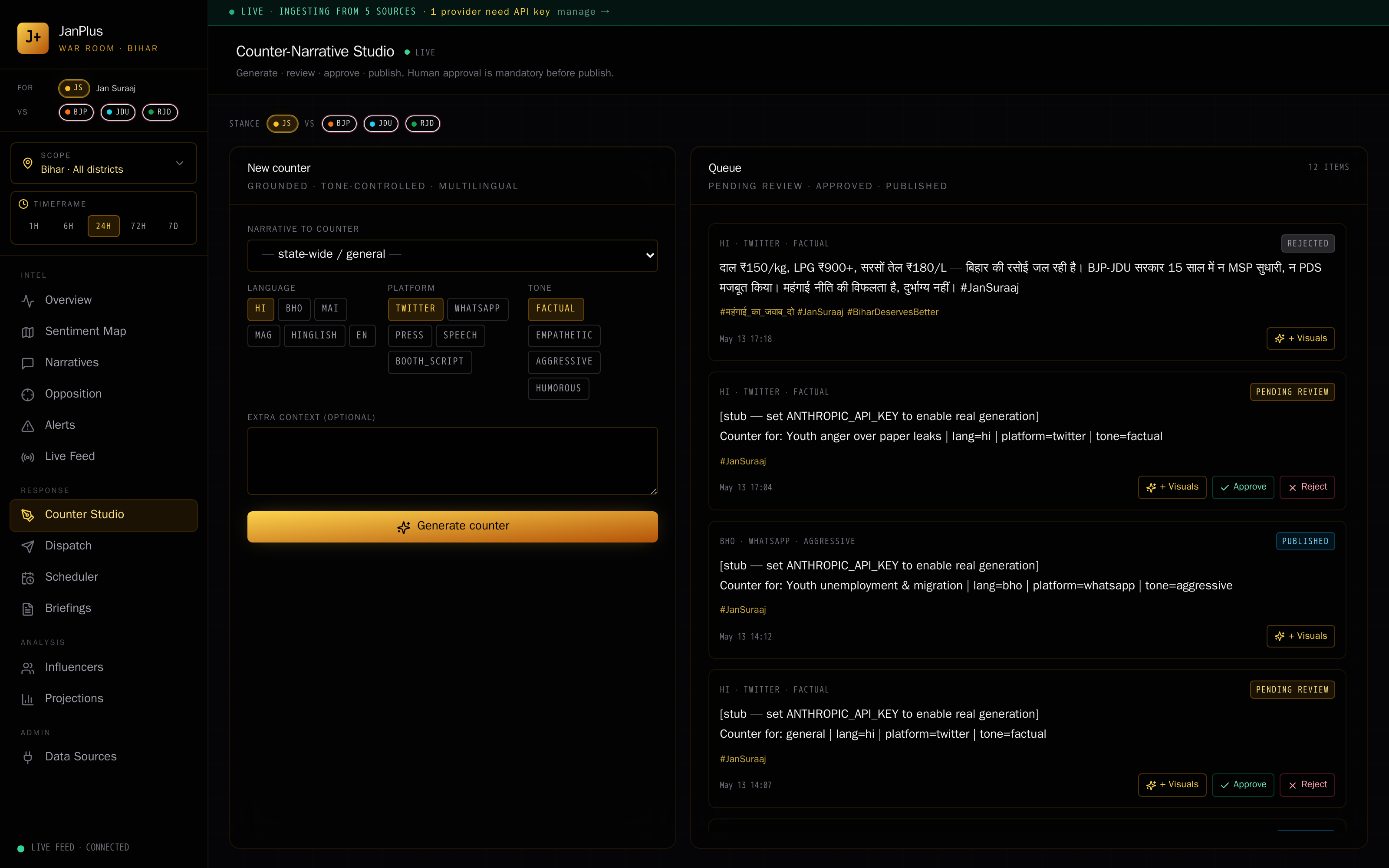Click inside the Extra Context text area
Image resolution: width=1389 pixels, height=868 pixels.
(452, 461)
